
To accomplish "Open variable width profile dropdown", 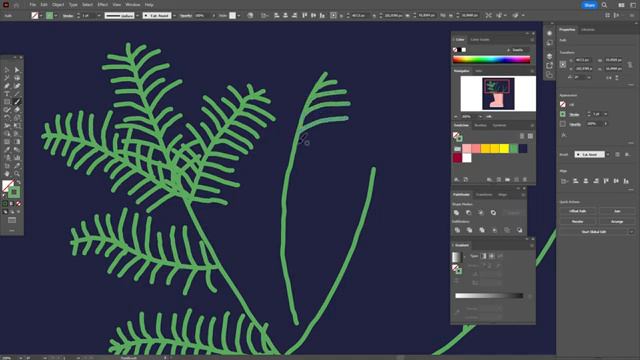I will tap(138, 16).
